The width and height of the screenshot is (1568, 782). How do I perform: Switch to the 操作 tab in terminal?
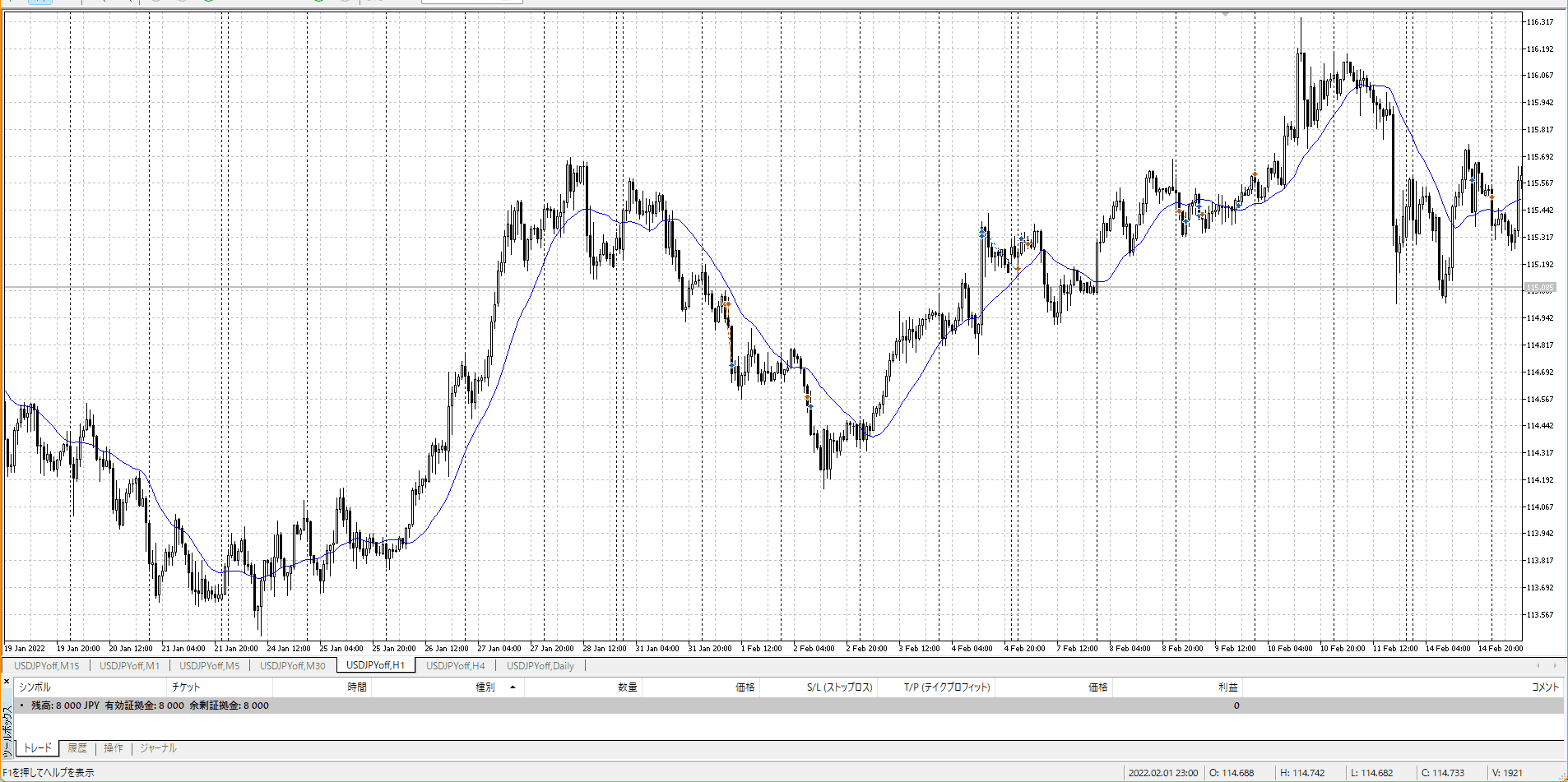click(114, 748)
